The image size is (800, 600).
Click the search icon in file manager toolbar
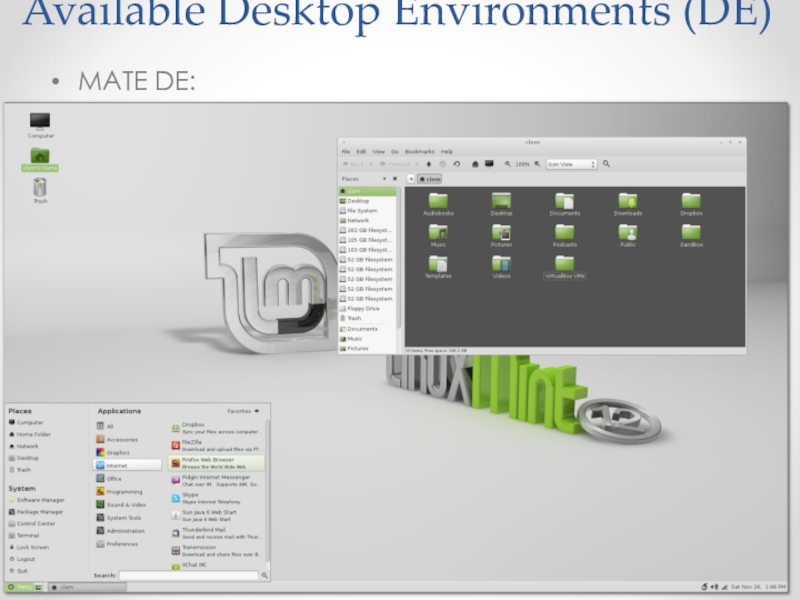coord(606,164)
